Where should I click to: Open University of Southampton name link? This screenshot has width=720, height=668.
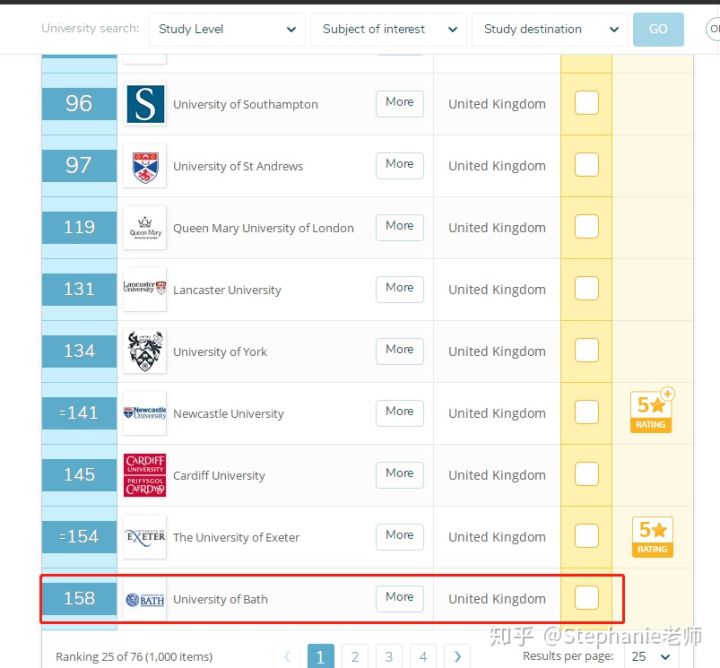point(246,105)
